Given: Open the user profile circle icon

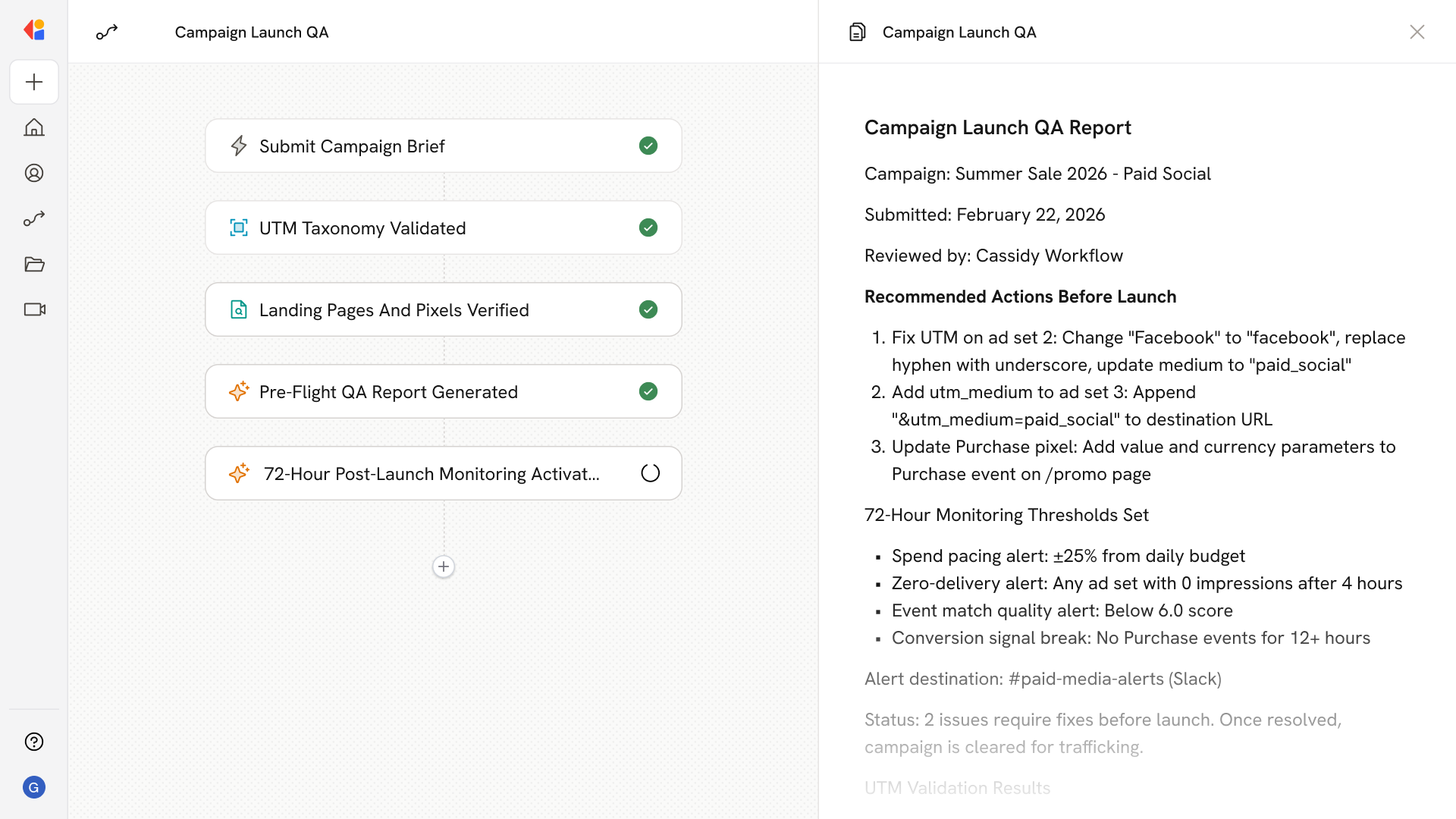Looking at the screenshot, I should coord(34,173).
